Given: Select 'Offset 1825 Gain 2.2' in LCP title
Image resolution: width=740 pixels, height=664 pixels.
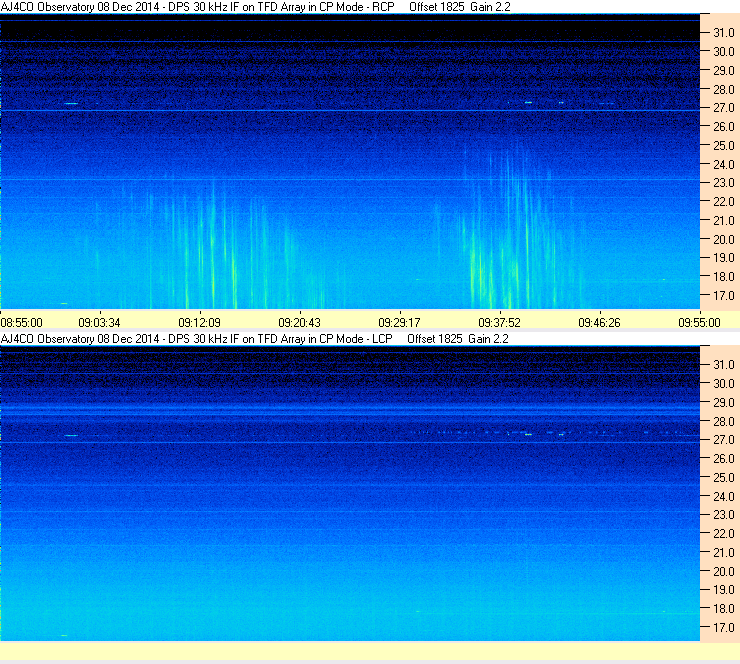Looking at the screenshot, I should [x=458, y=339].
